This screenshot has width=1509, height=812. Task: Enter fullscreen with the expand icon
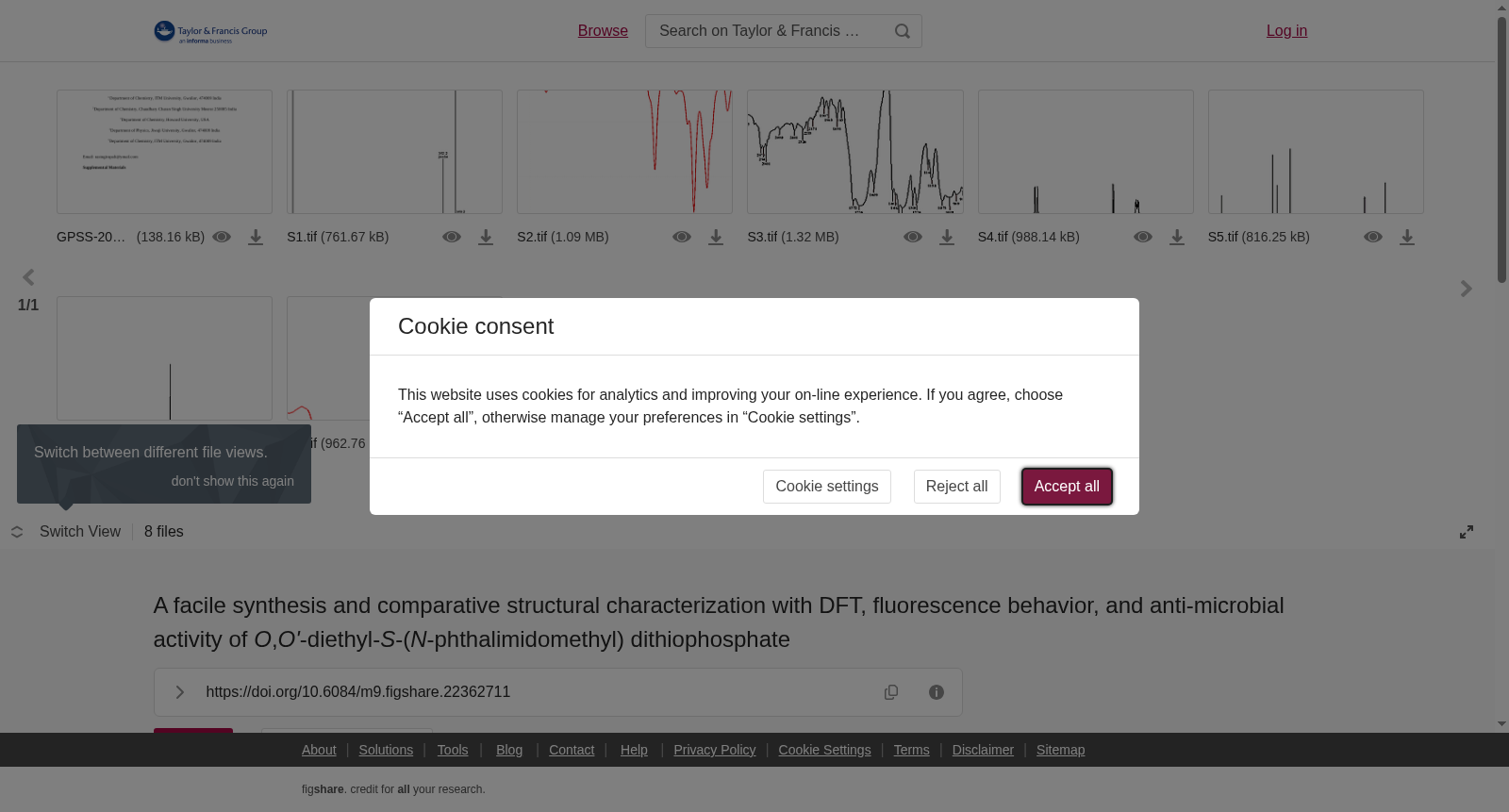point(1467,532)
